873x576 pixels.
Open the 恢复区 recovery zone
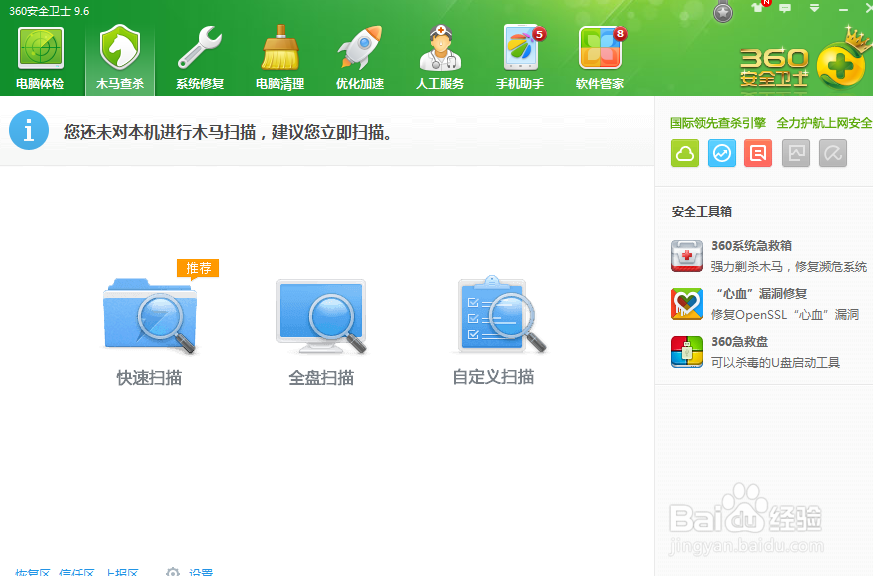click(30, 572)
